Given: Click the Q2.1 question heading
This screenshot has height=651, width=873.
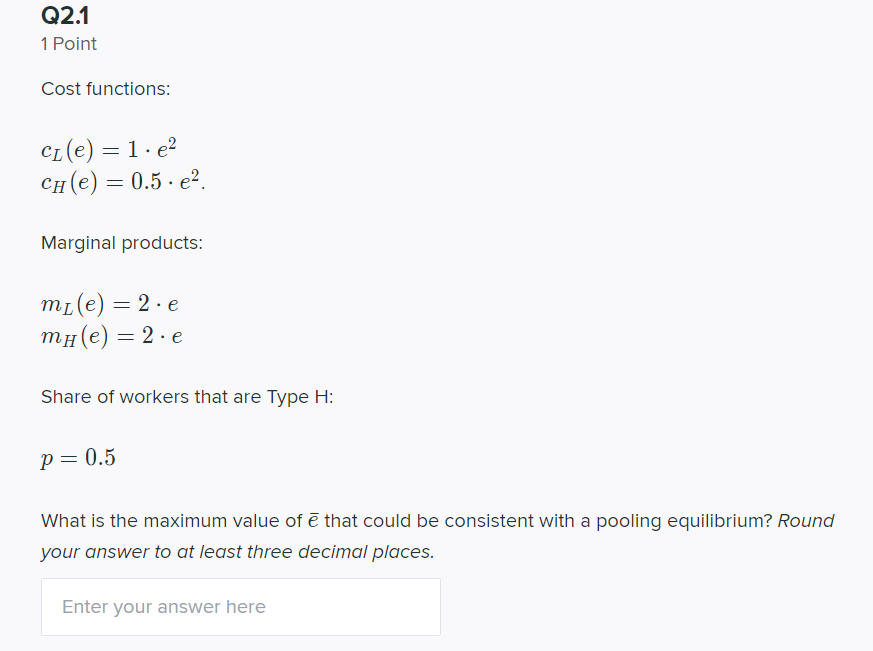Looking at the screenshot, I should coord(65,16).
